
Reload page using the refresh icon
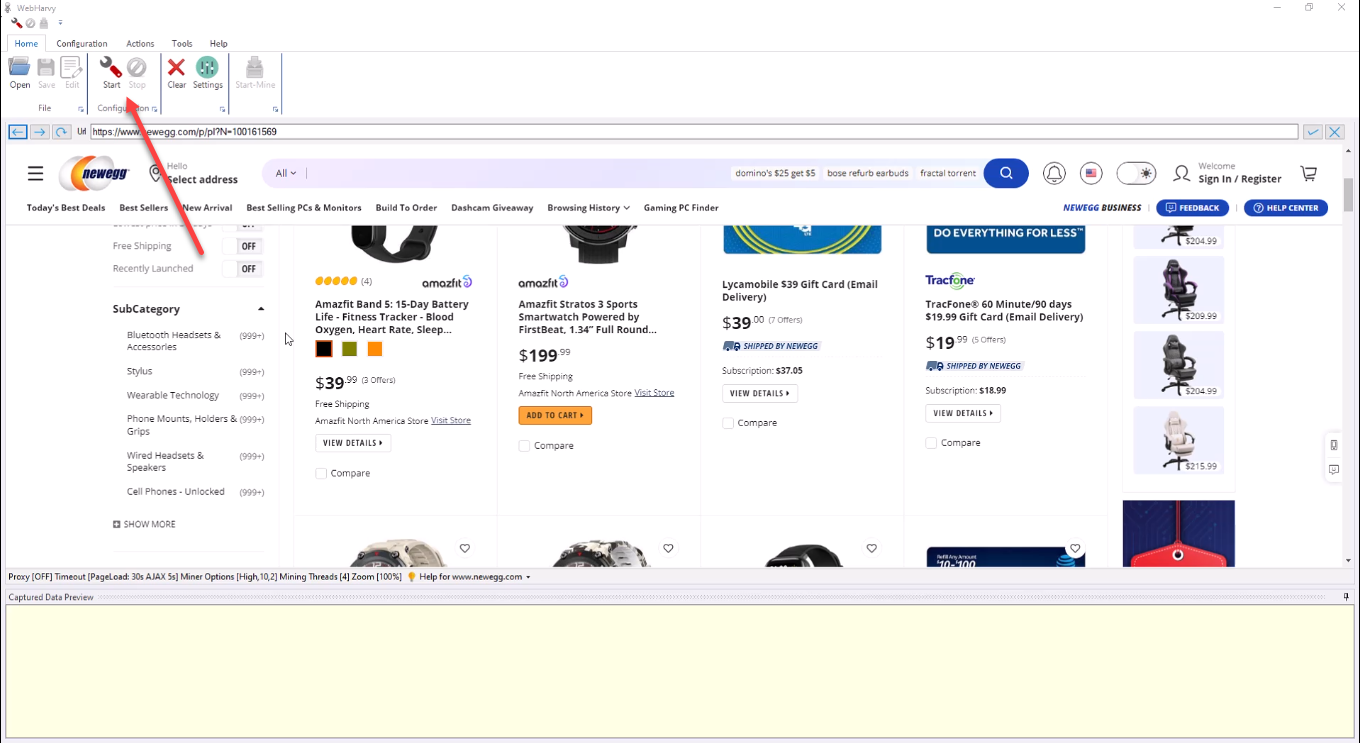pyautogui.click(x=60, y=131)
